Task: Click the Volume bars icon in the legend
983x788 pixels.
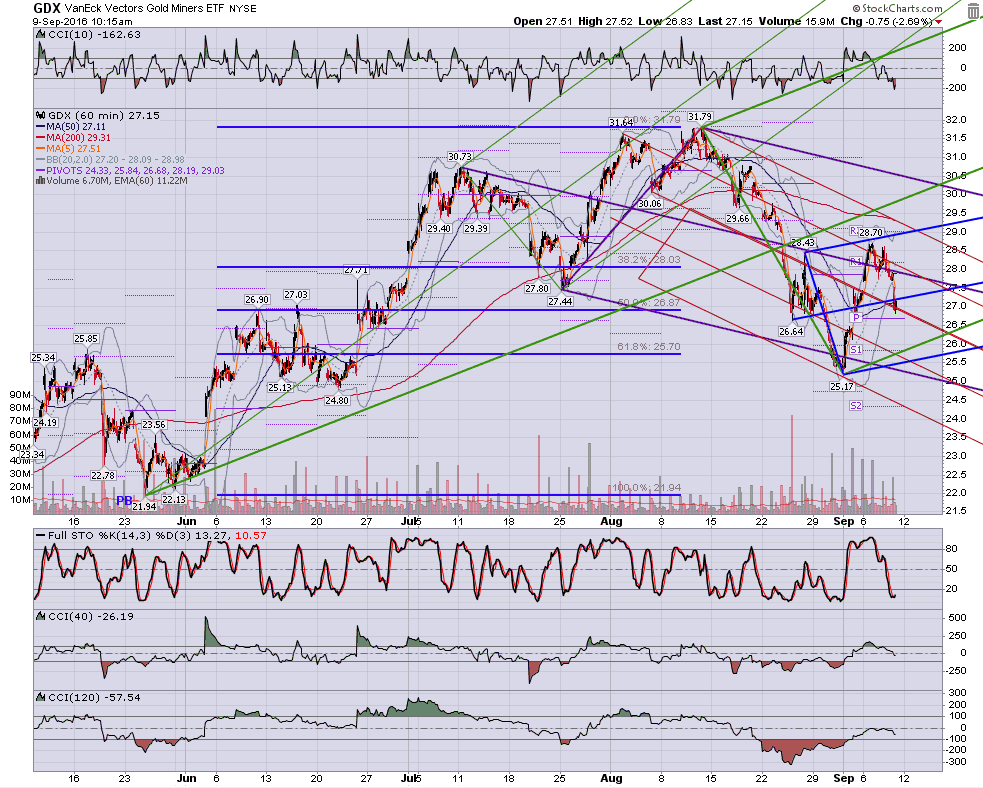Action: tap(40, 181)
